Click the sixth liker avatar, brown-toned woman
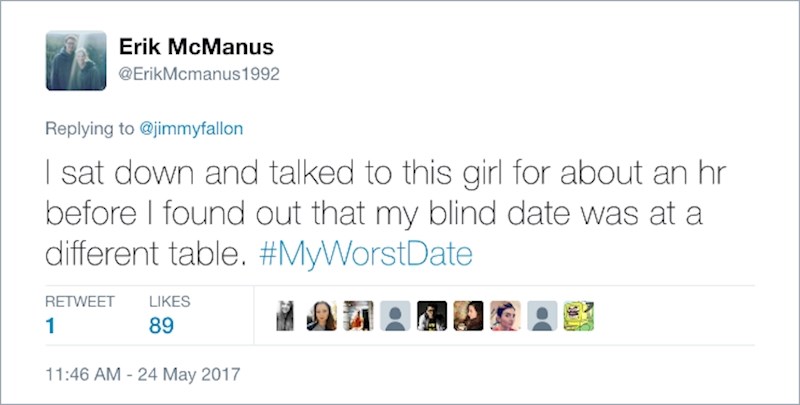800x405 pixels. [x=468, y=316]
